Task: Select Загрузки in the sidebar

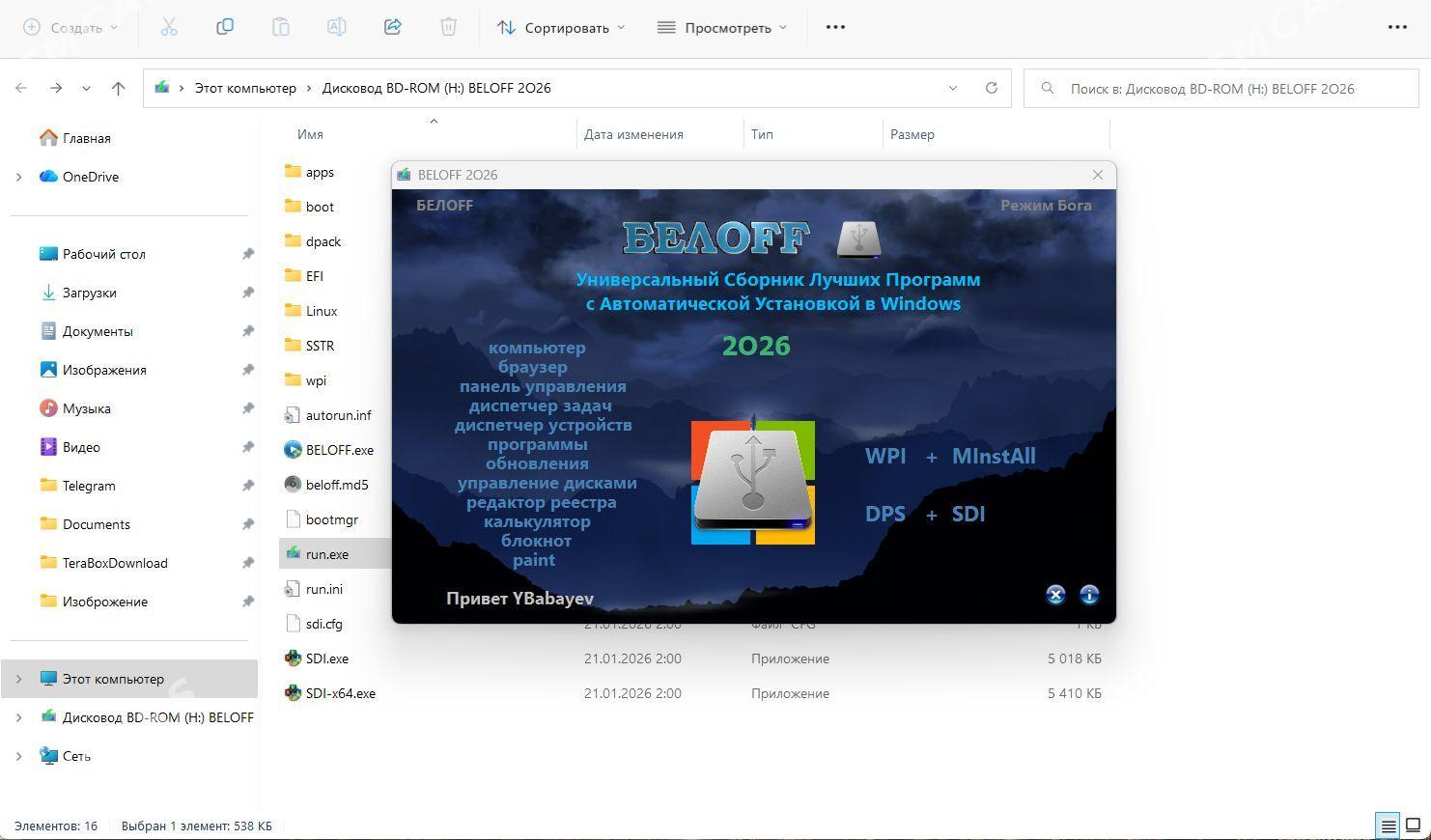Action: pyautogui.click(x=89, y=293)
